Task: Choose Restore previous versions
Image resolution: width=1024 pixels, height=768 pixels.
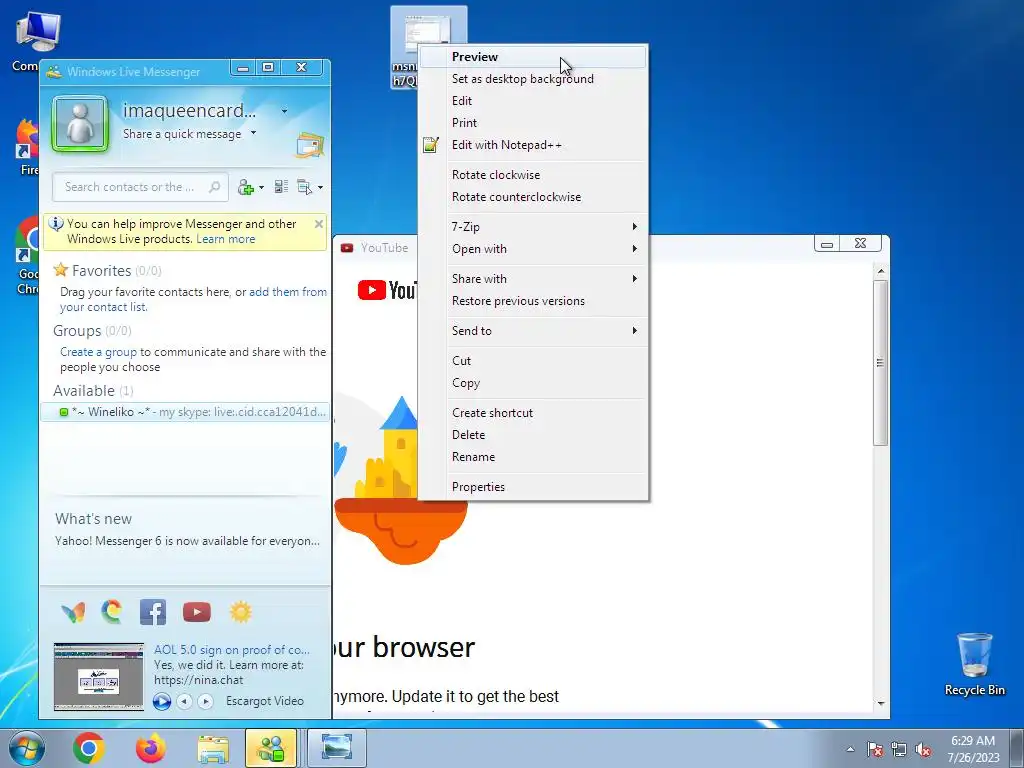Action: pos(533,301)
